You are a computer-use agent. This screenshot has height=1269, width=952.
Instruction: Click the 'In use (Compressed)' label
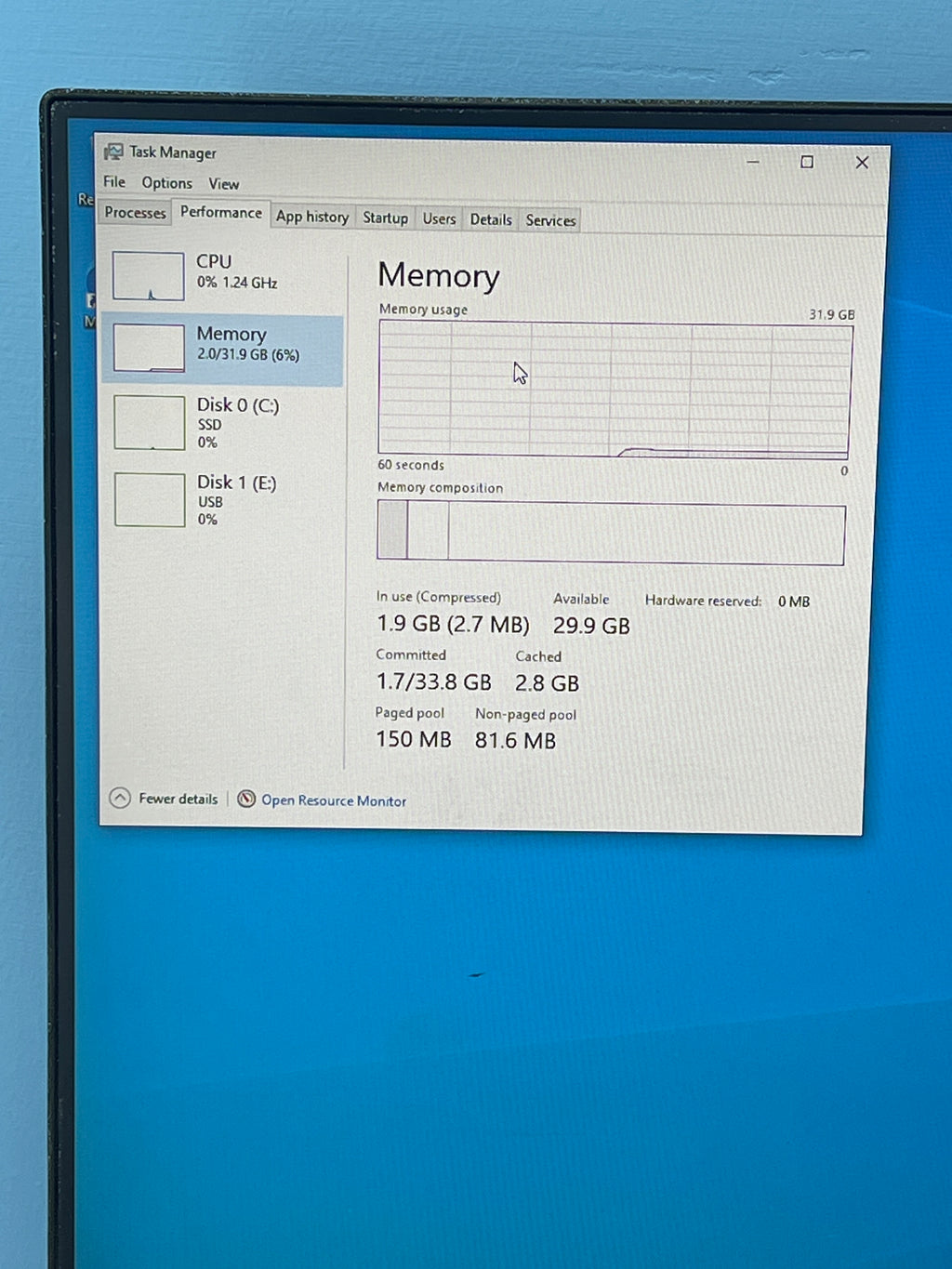click(439, 597)
